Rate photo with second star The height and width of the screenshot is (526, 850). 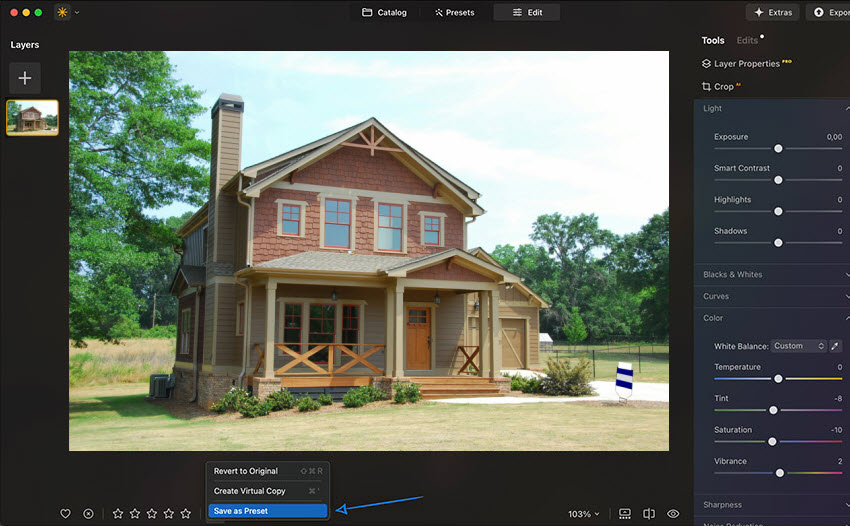coord(135,514)
